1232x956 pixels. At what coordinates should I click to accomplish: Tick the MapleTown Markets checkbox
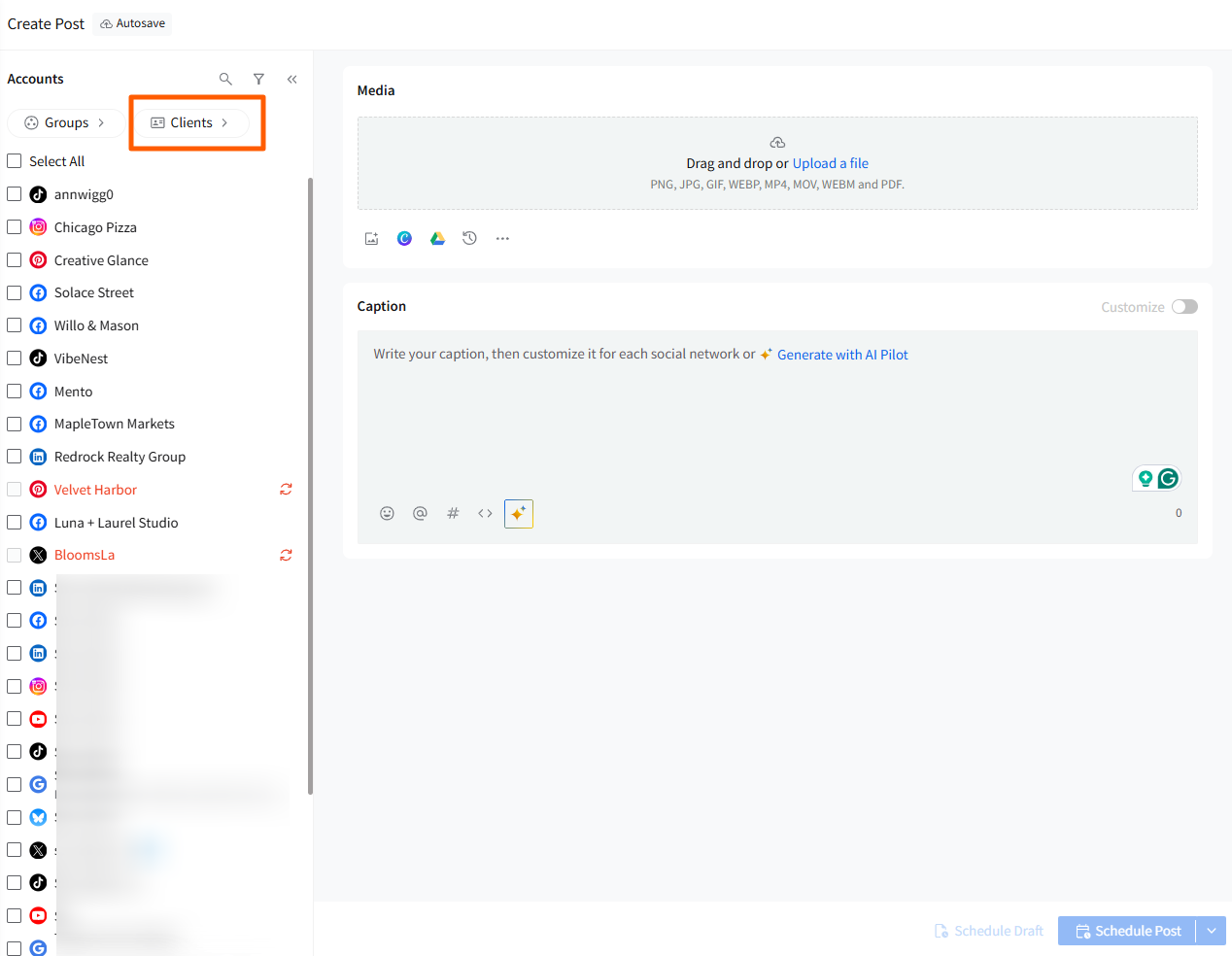pyautogui.click(x=15, y=424)
